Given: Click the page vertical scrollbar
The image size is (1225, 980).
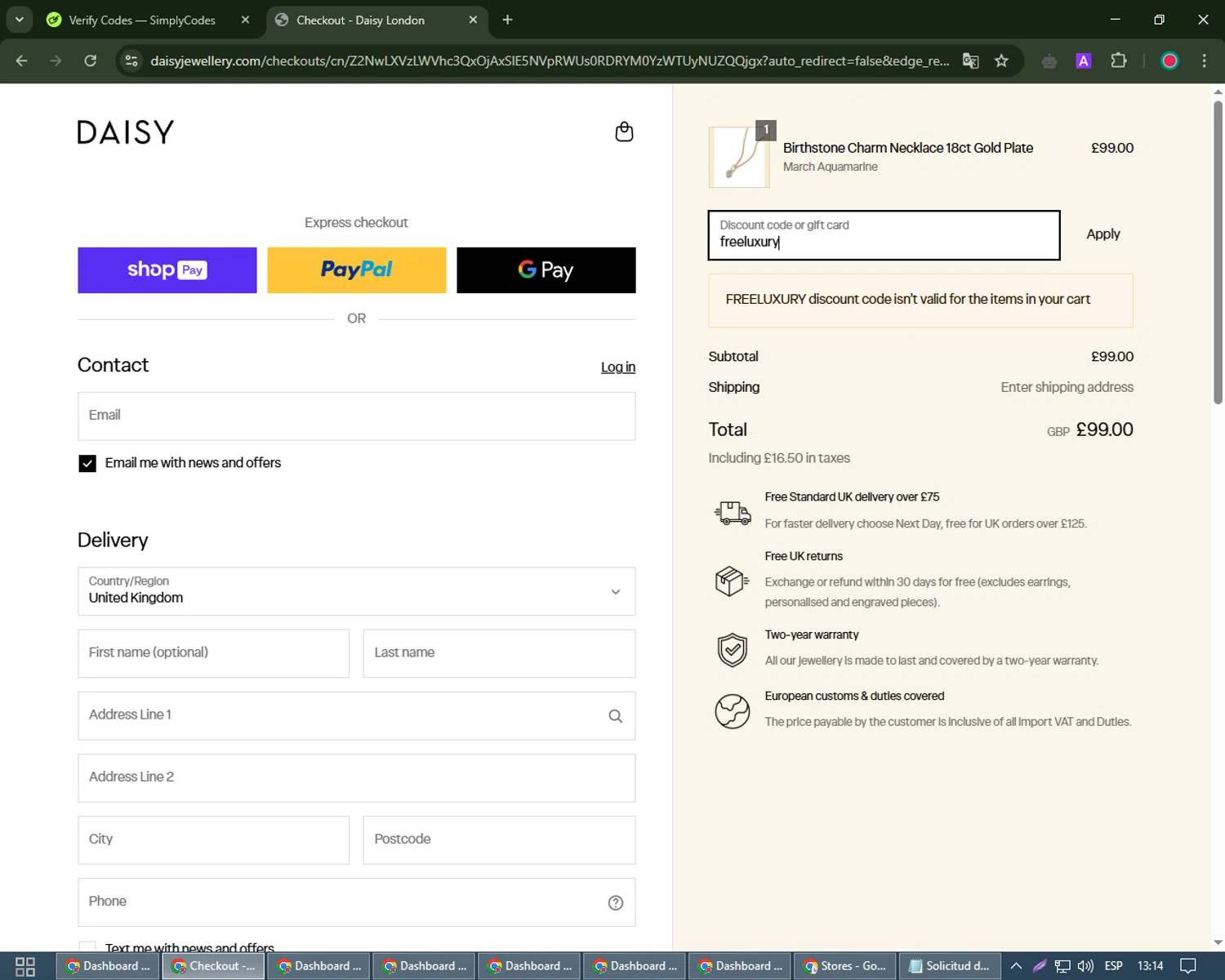Looking at the screenshot, I should (x=1218, y=253).
